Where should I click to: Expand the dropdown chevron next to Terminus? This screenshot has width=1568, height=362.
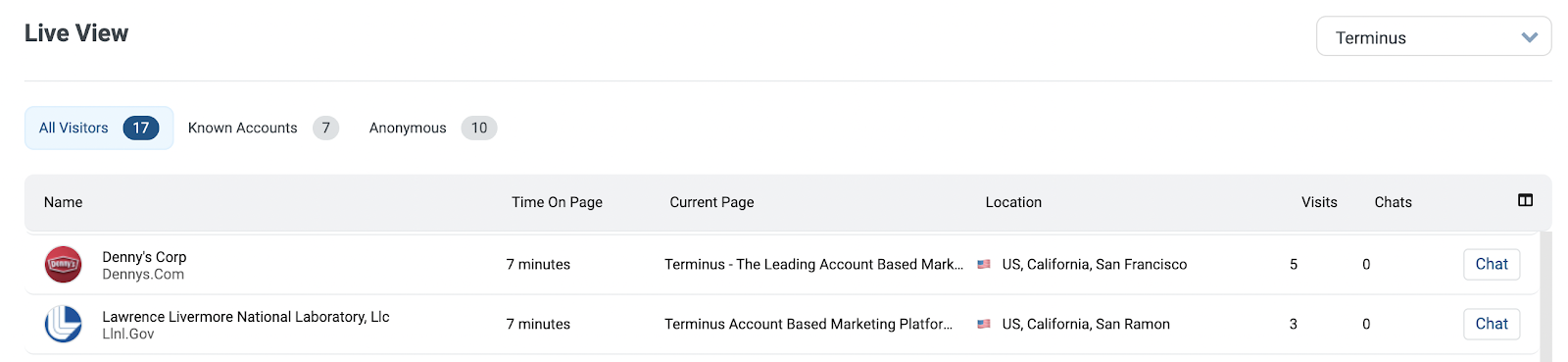(1530, 37)
